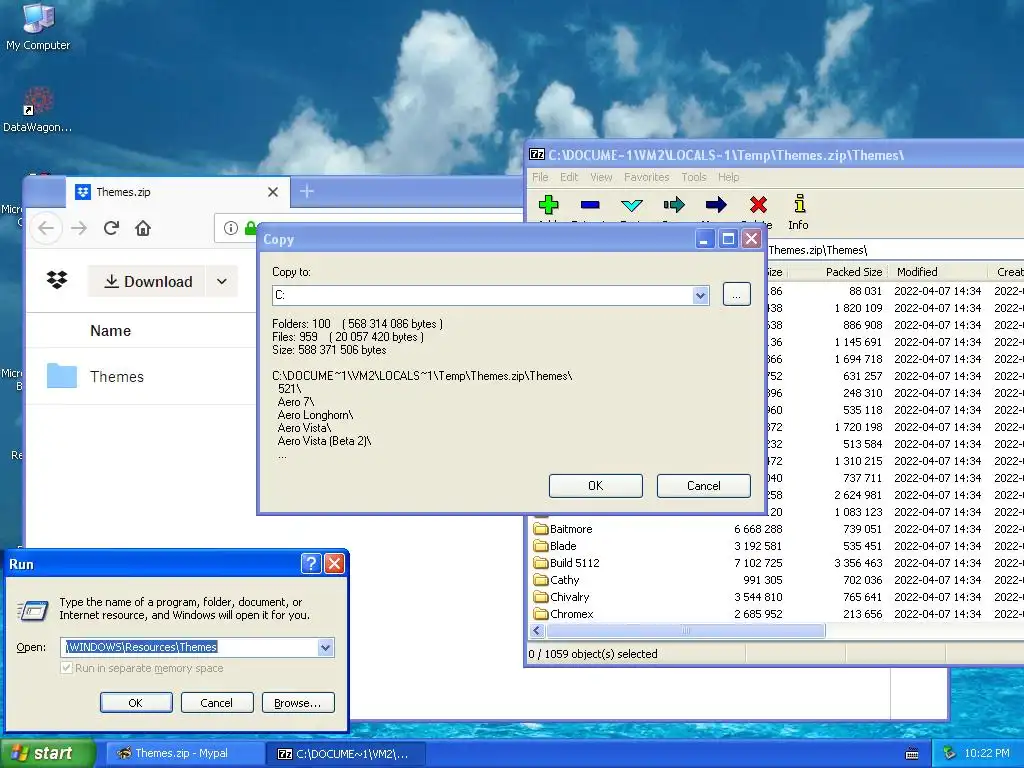Click the Windows Start button
The image size is (1024, 768).
[48, 753]
